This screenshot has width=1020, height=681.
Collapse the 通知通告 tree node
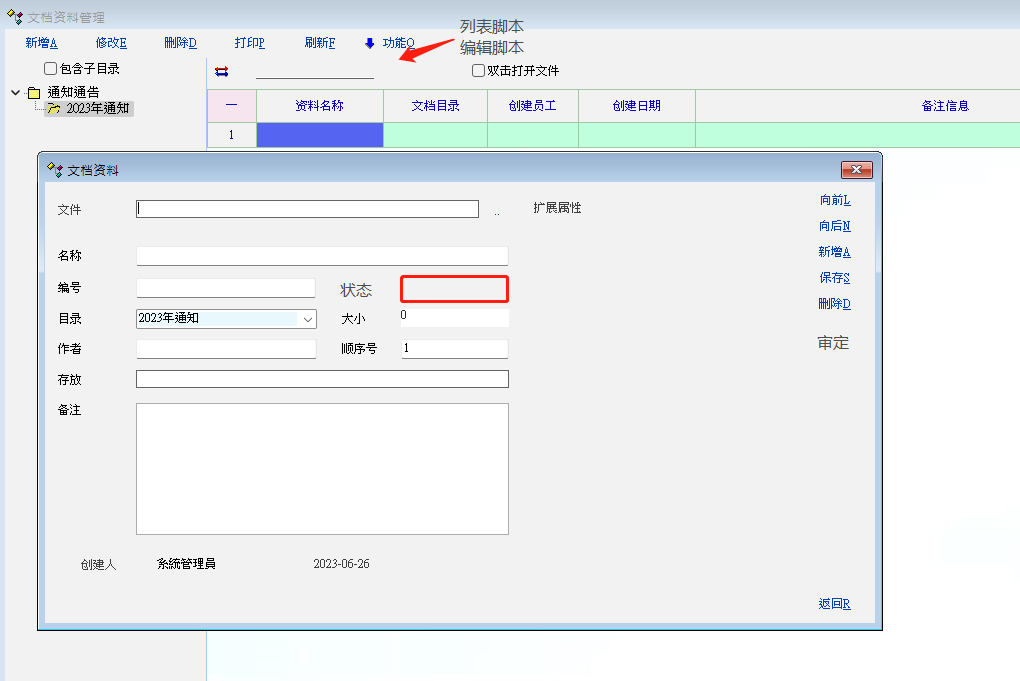click(16, 93)
